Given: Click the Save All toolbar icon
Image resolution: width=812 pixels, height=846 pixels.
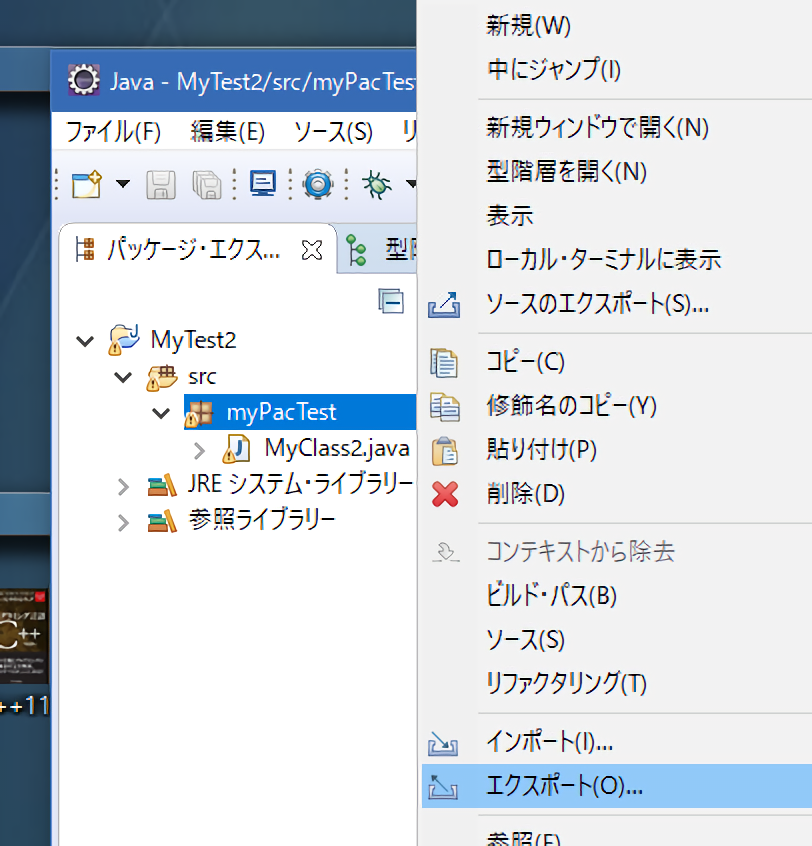Looking at the screenshot, I should pyautogui.click(x=206, y=184).
